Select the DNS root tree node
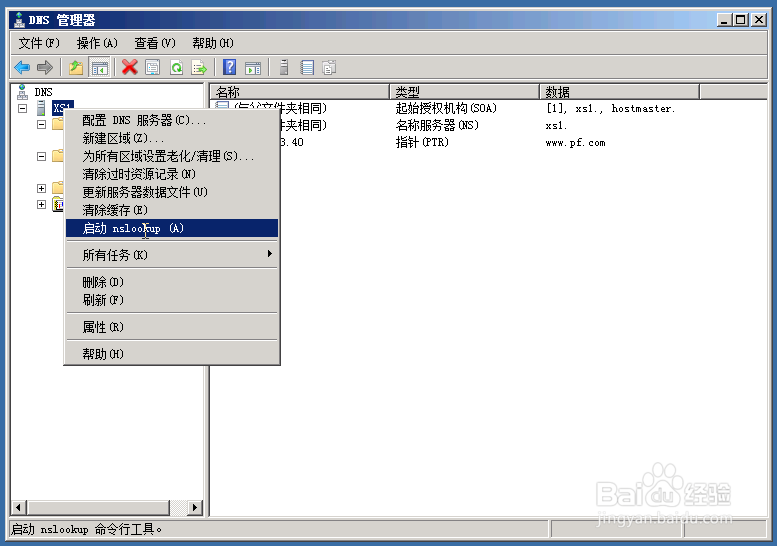This screenshot has height=546, width=777. [x=43, y=92]
